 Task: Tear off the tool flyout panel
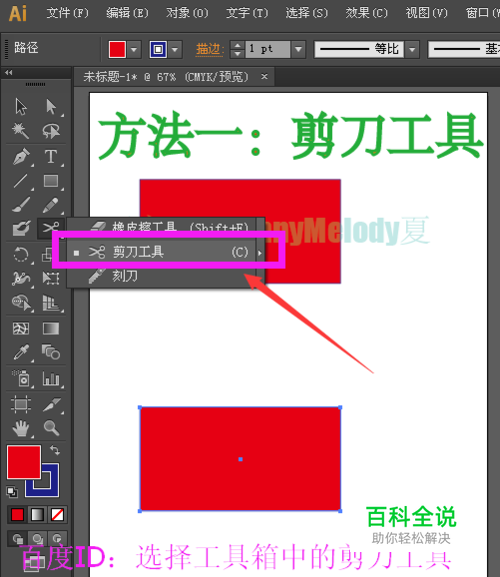pos(260,253)
